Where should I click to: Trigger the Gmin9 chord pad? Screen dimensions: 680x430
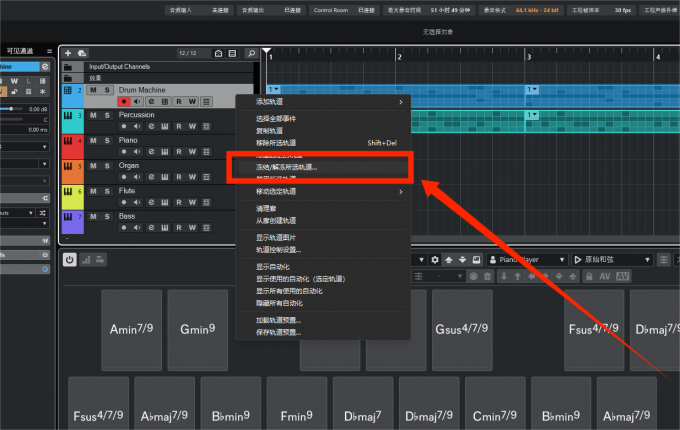(x=198, y=330)
